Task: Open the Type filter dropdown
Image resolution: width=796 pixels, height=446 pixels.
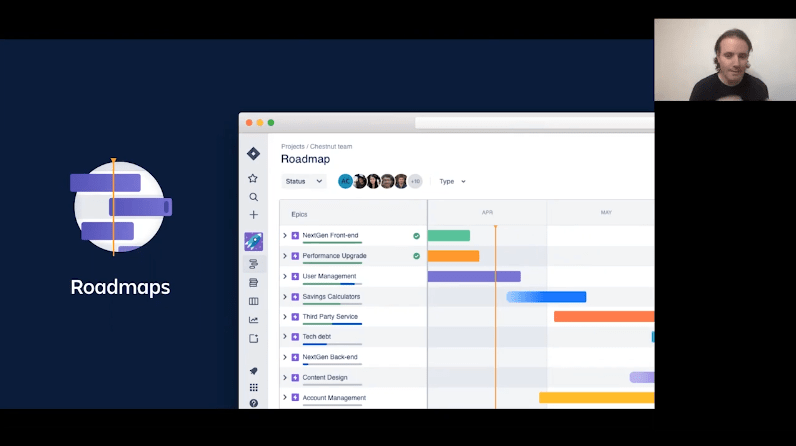Action: (x=452, y=181)
